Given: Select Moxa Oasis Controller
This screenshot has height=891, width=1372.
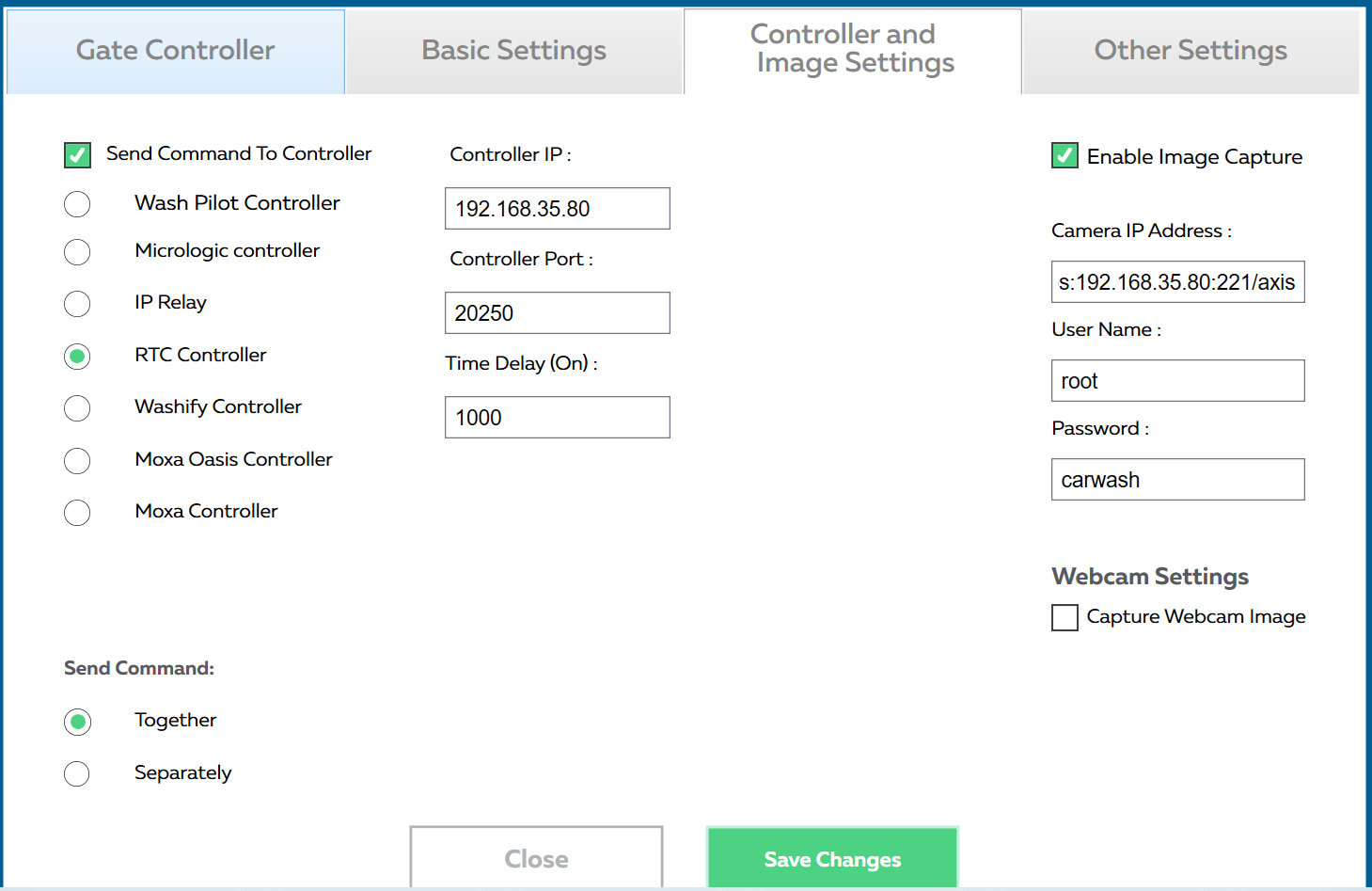Looking at the screenshot, I should (77, 461).
